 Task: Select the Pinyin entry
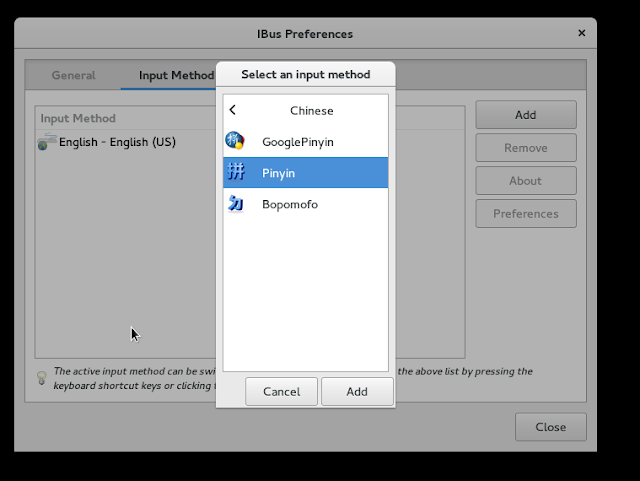click(305, 173)
